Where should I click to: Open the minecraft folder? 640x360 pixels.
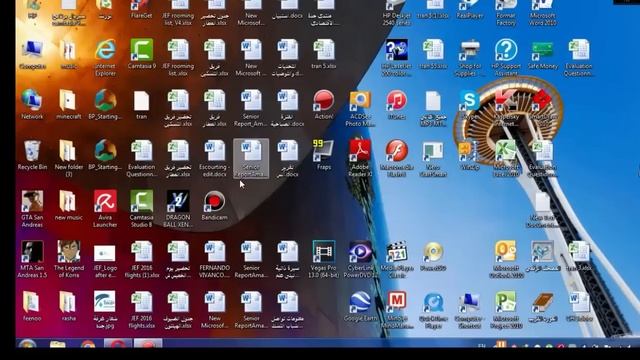pyautogui.click(x=69, y=104)
